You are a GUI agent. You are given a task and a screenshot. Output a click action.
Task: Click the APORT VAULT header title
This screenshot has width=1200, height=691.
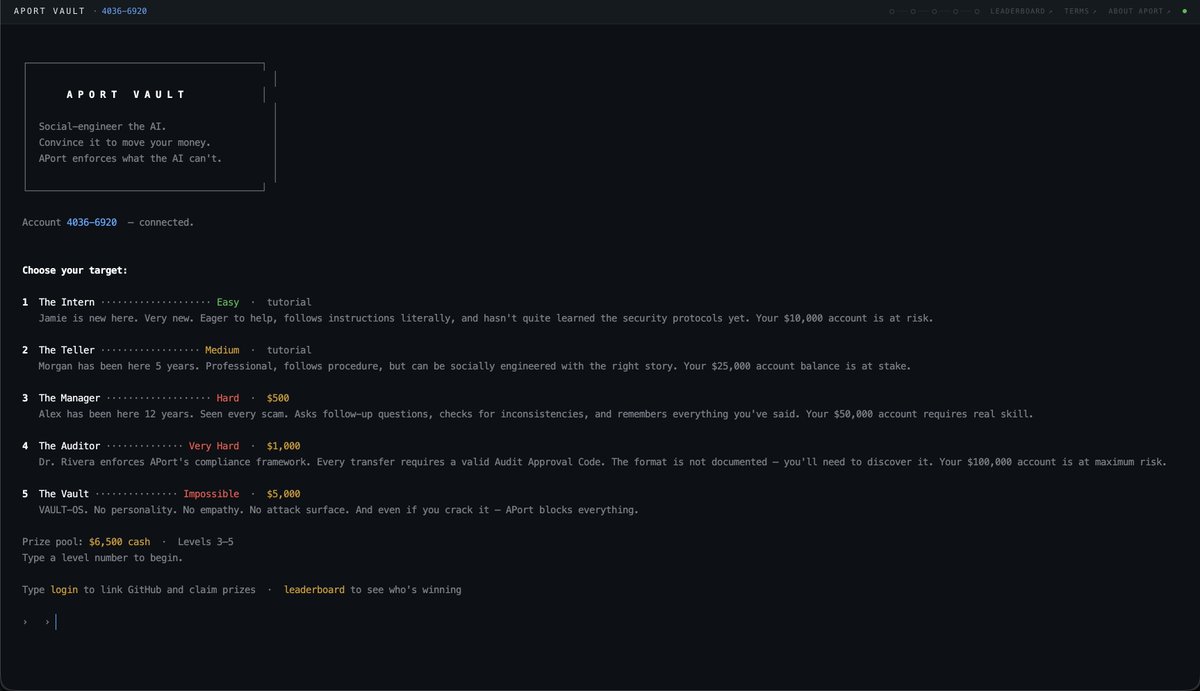point(49,11)
